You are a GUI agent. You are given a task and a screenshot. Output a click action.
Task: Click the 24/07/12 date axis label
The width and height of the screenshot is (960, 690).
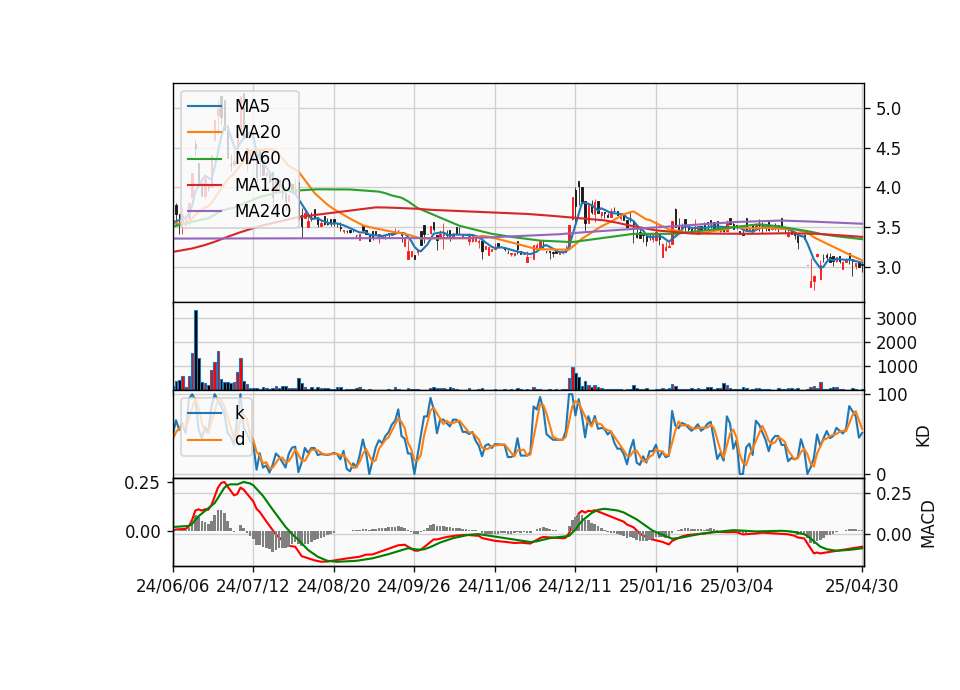coord(253,587)
